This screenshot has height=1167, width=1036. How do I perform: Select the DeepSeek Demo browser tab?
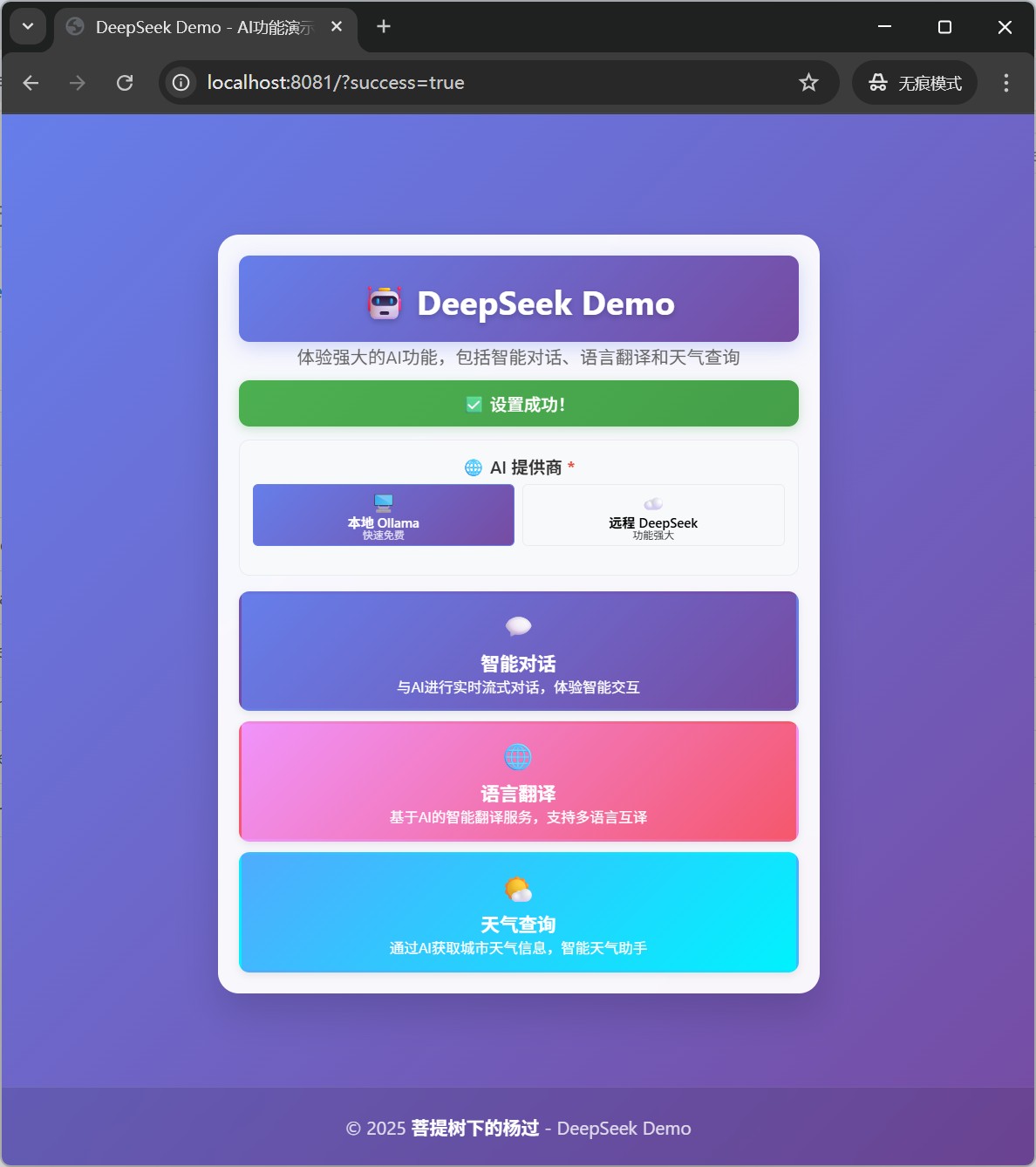(205, 27)
